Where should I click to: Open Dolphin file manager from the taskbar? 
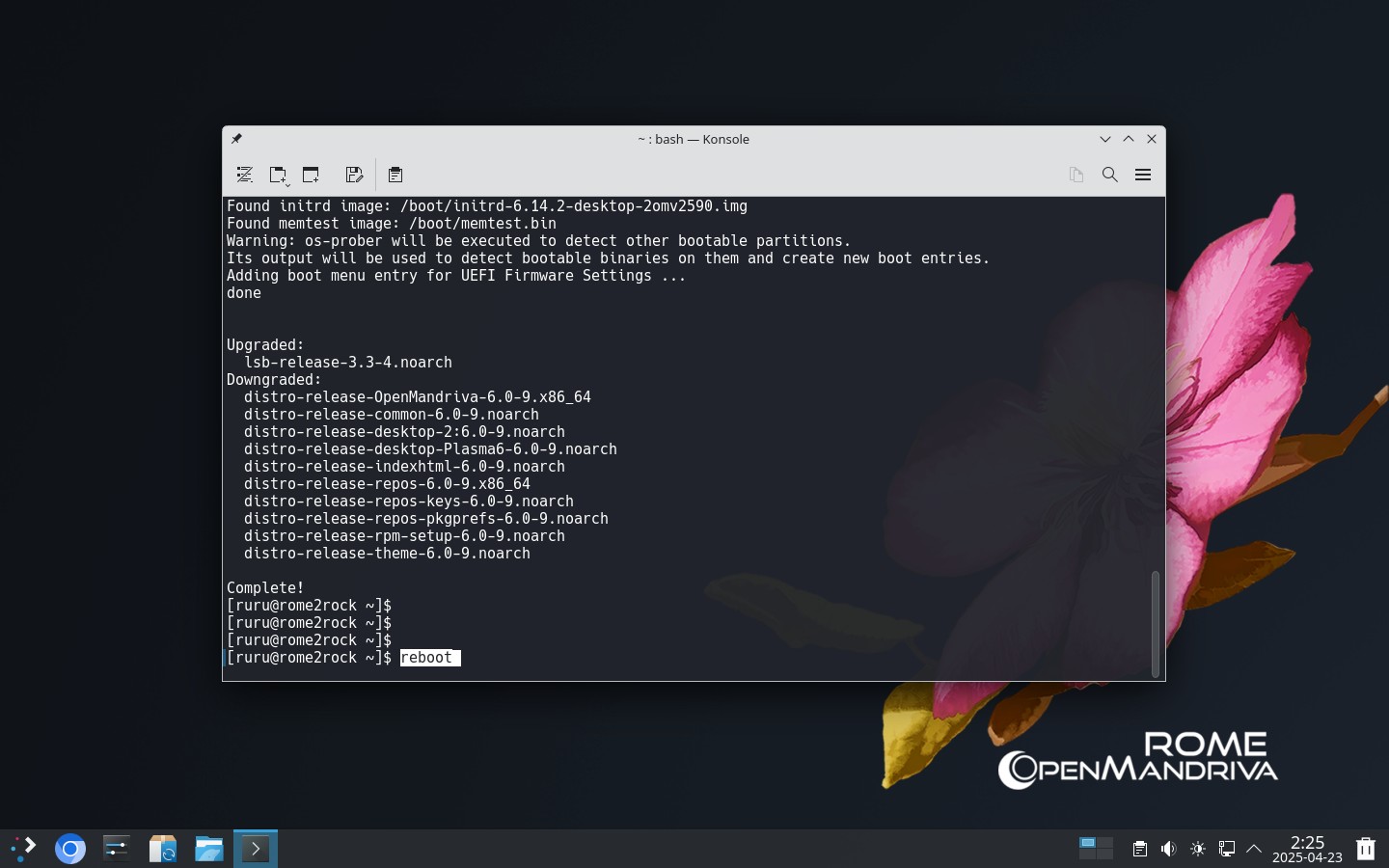(x=208, y=849)
